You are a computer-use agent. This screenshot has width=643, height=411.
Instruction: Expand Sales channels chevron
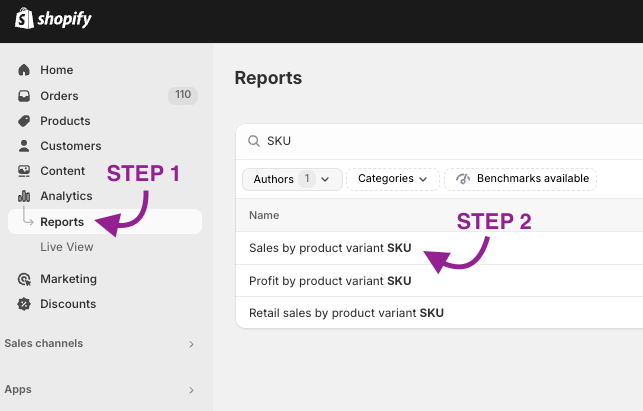[191, 344]
